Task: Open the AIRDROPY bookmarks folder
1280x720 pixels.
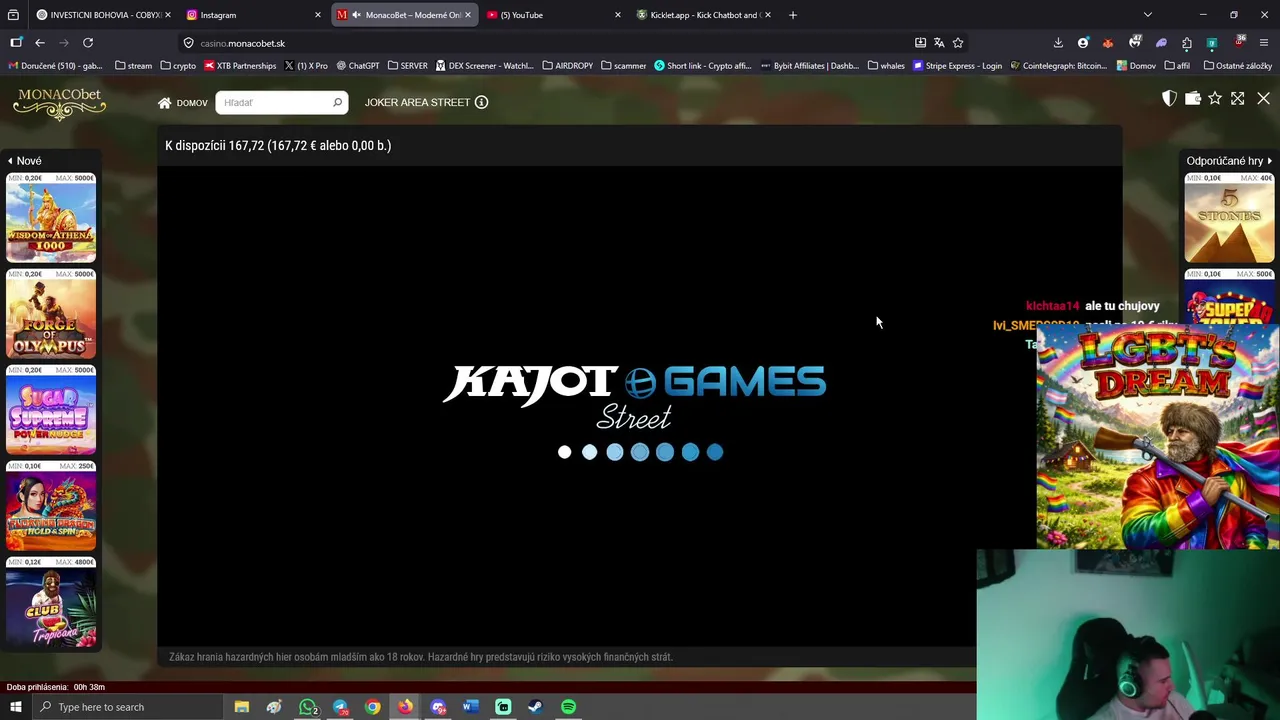Action: pyautogui.click(x=567, y=66)
